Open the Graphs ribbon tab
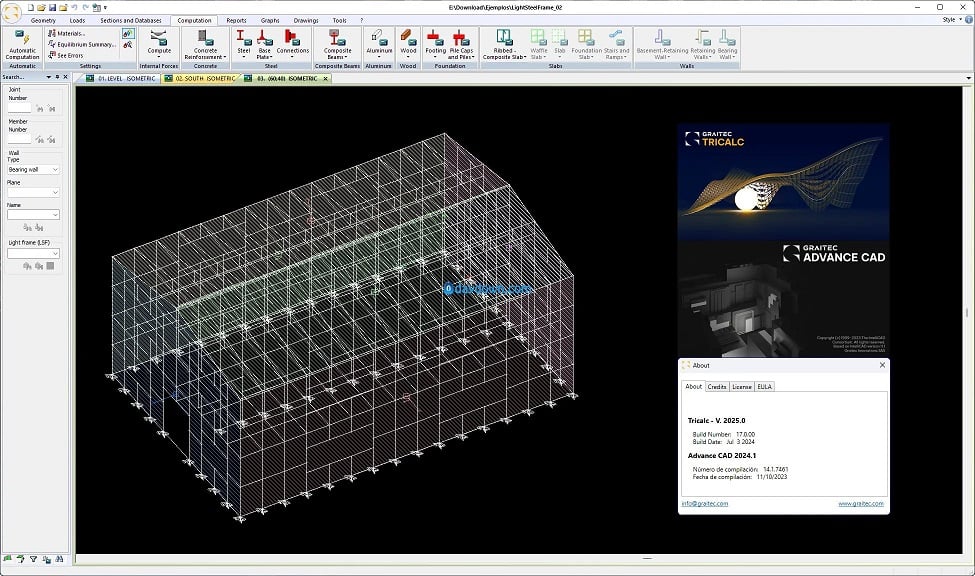Screen dimensions: 975x576 (270, 21)
